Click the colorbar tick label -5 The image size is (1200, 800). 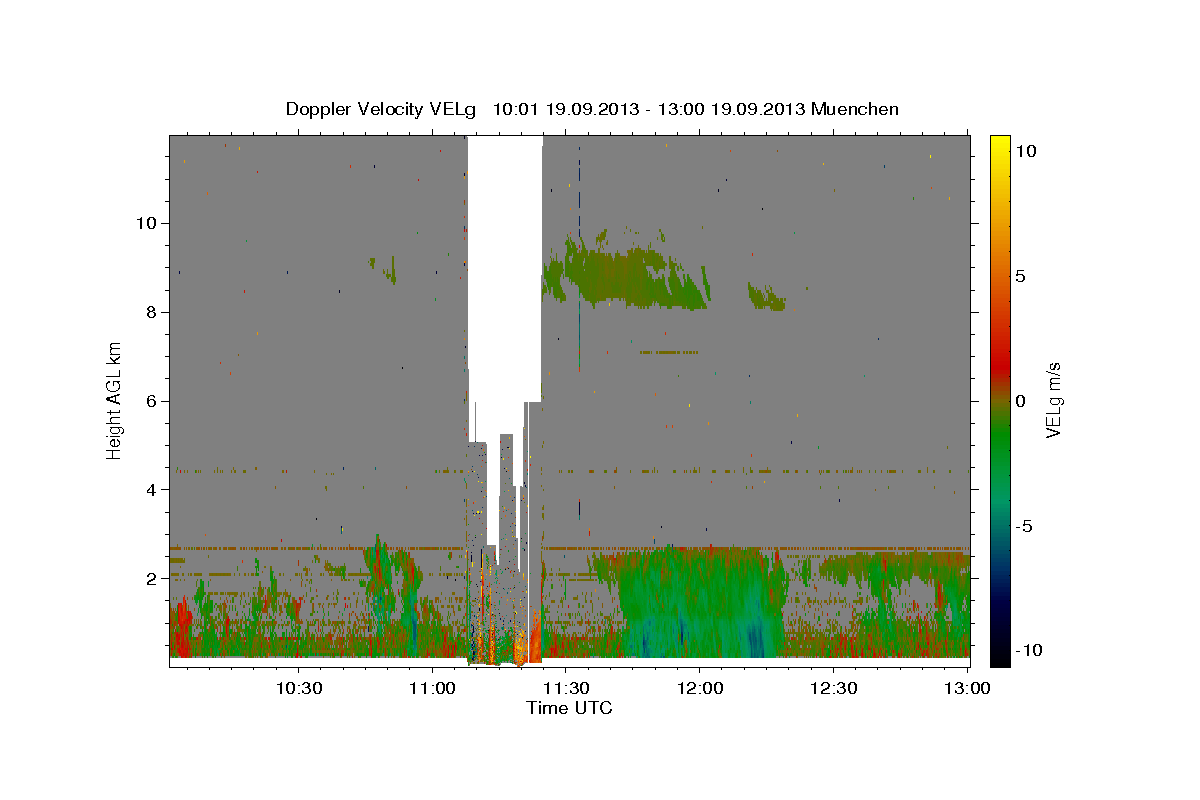point(1023,527)
